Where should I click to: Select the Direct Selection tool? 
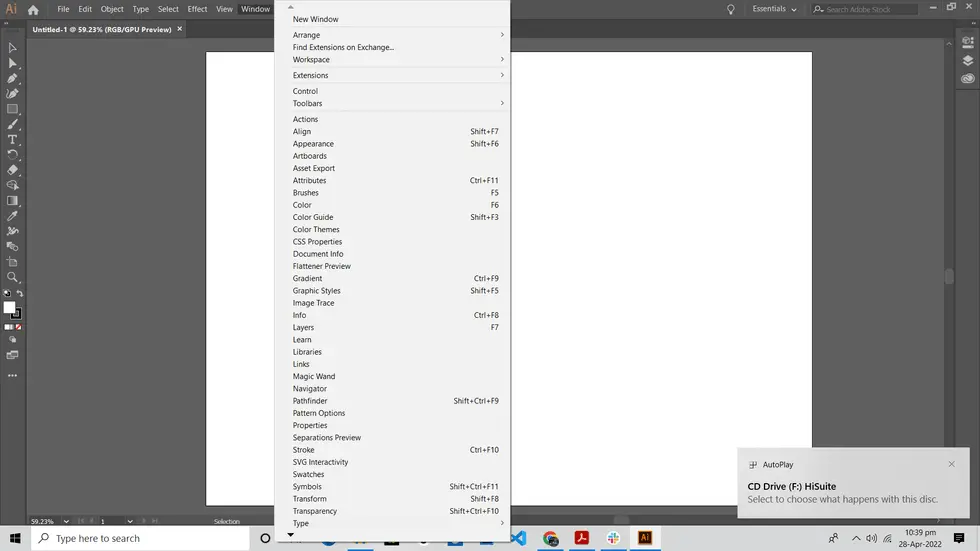pos(12,63)
